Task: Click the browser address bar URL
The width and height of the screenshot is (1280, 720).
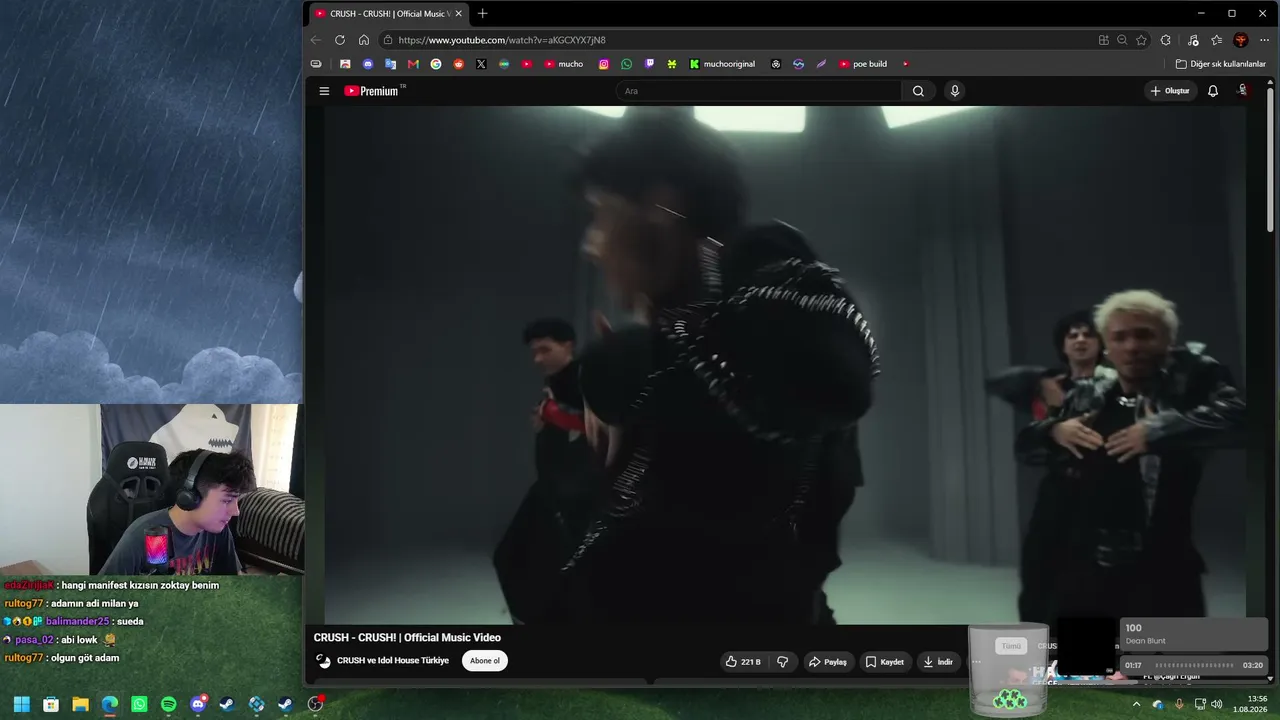Action: point(502,40)
